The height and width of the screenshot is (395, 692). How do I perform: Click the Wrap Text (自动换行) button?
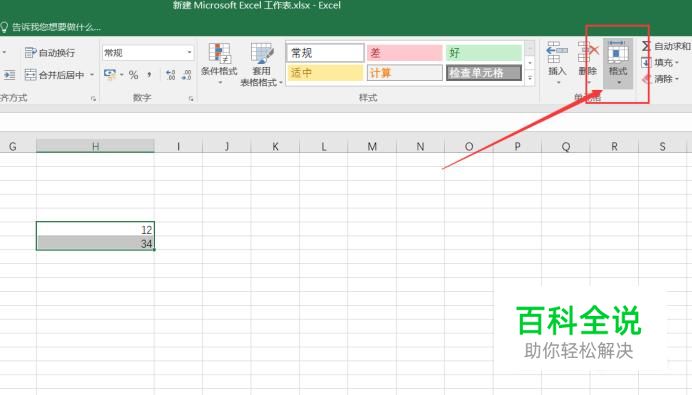[50, 53]
